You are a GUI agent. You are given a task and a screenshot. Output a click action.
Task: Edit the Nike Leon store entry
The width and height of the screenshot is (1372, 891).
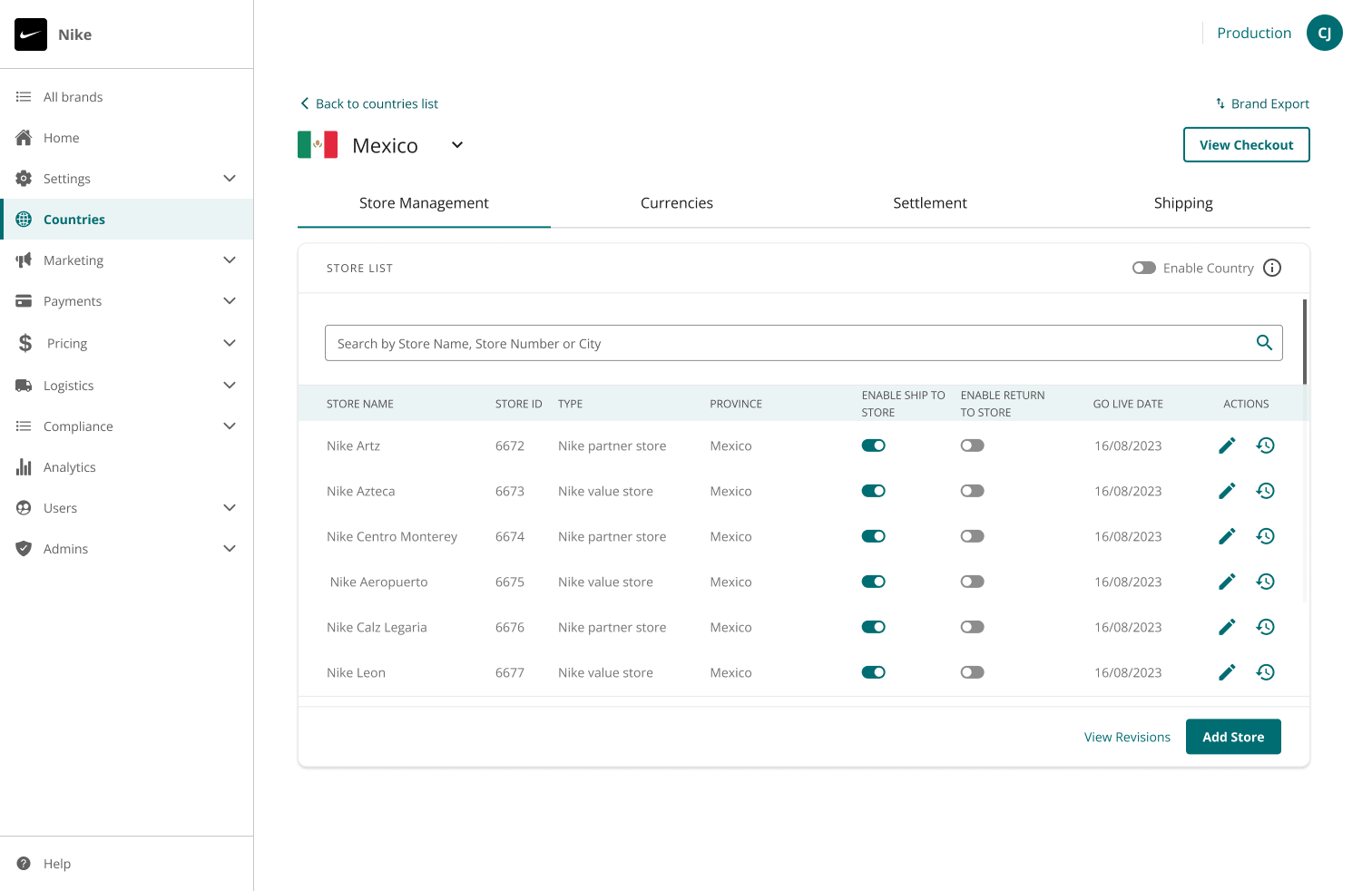coord(1227,672)
